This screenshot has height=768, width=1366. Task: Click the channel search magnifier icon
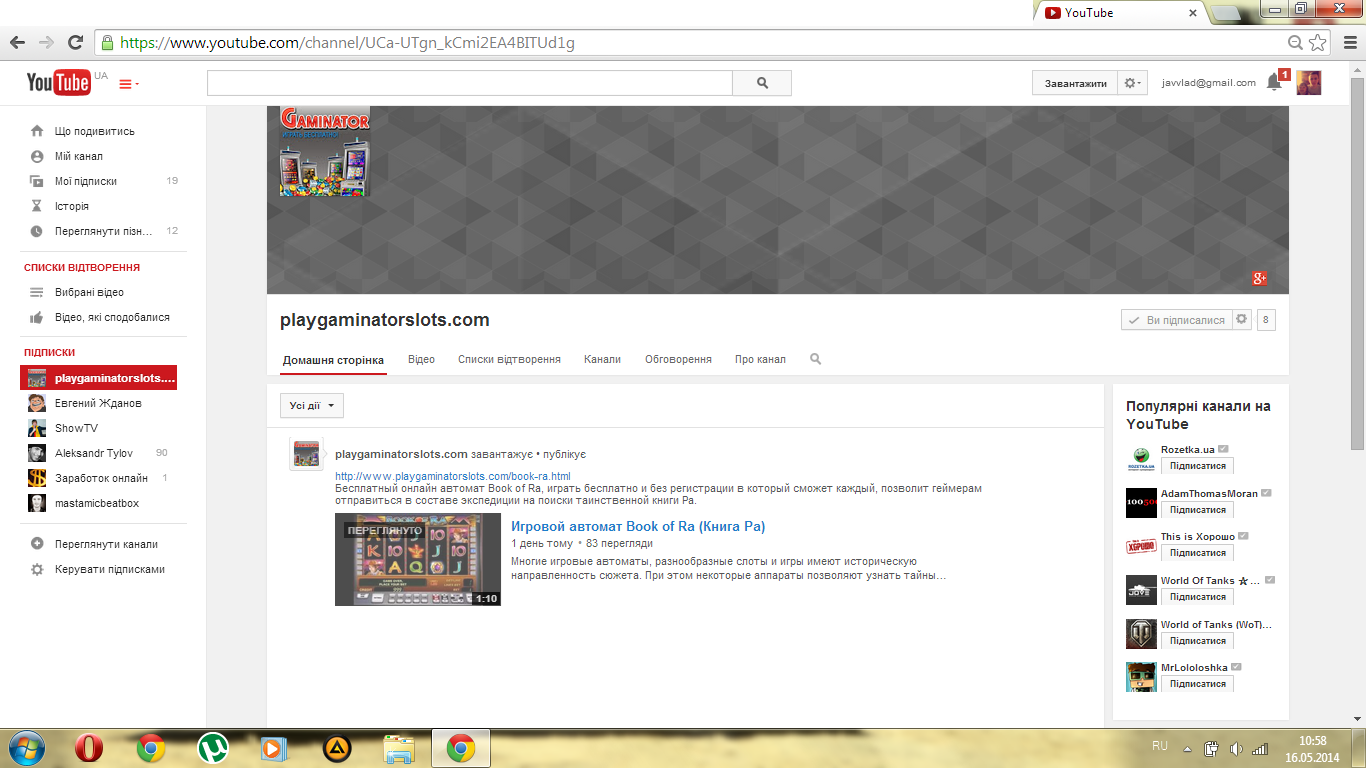(x=816, y=359)
